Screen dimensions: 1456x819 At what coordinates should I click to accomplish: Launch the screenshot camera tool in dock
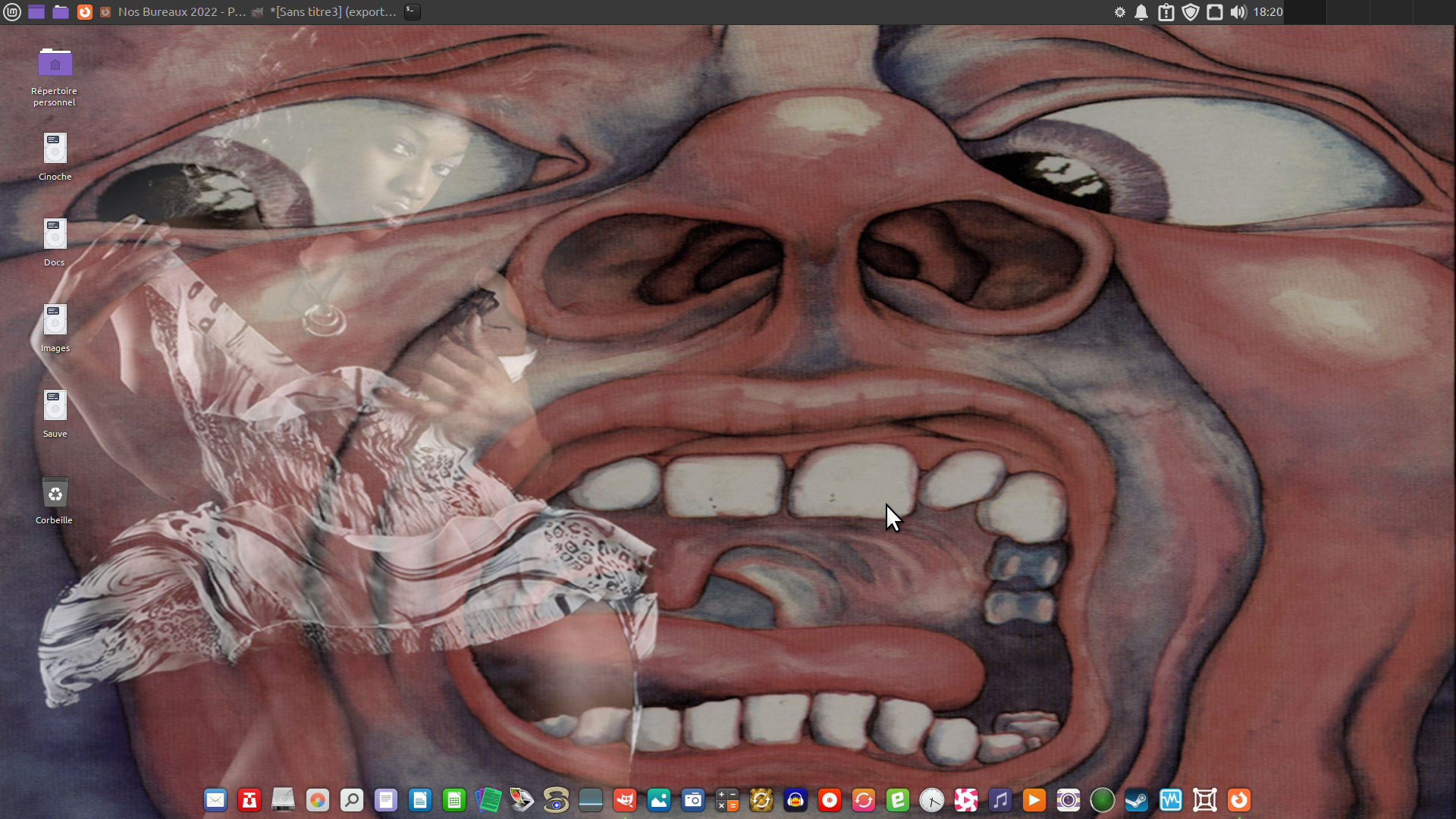[x=693, y=800]
